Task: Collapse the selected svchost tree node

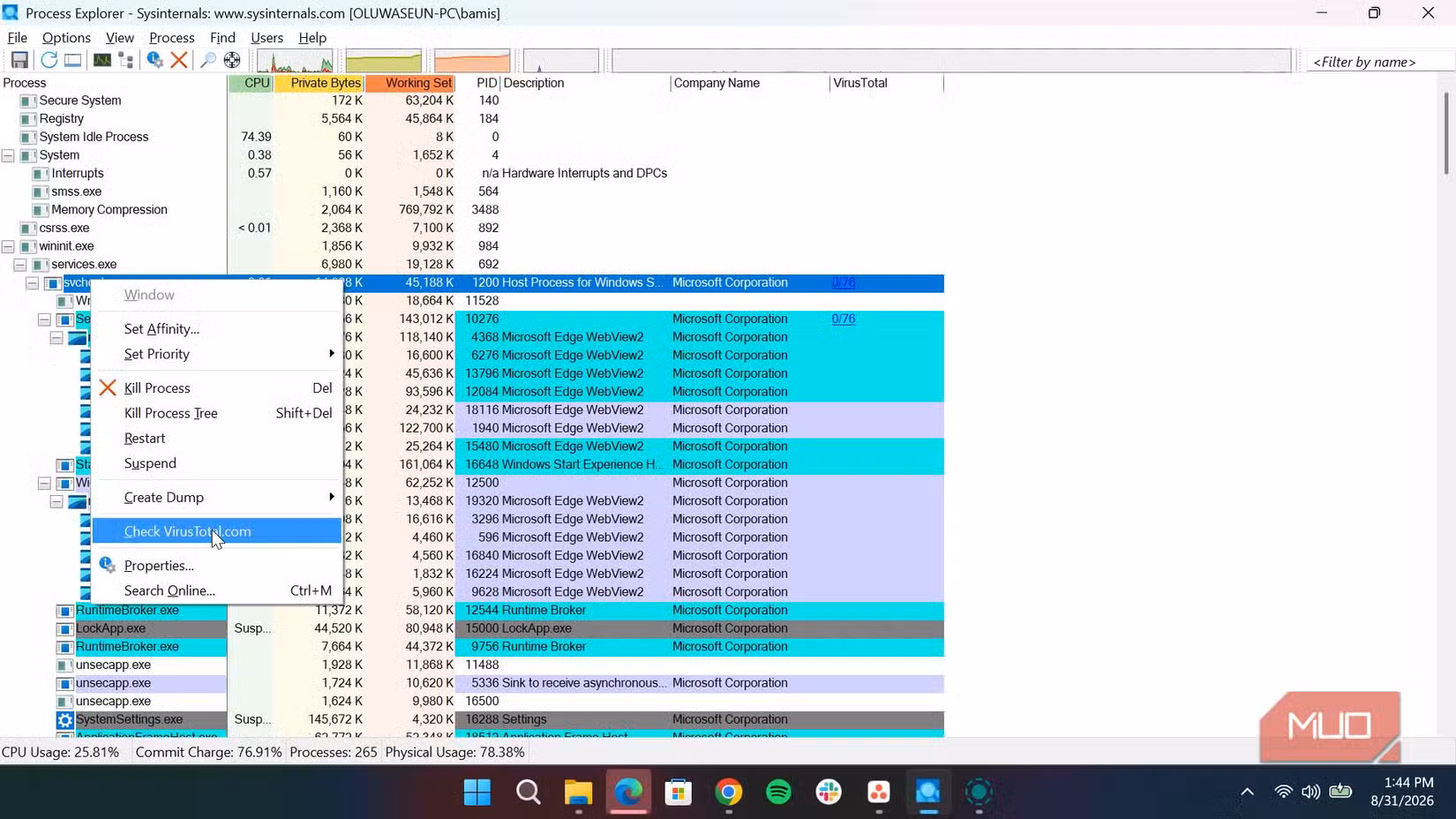Action: click(x=33, y=283)
